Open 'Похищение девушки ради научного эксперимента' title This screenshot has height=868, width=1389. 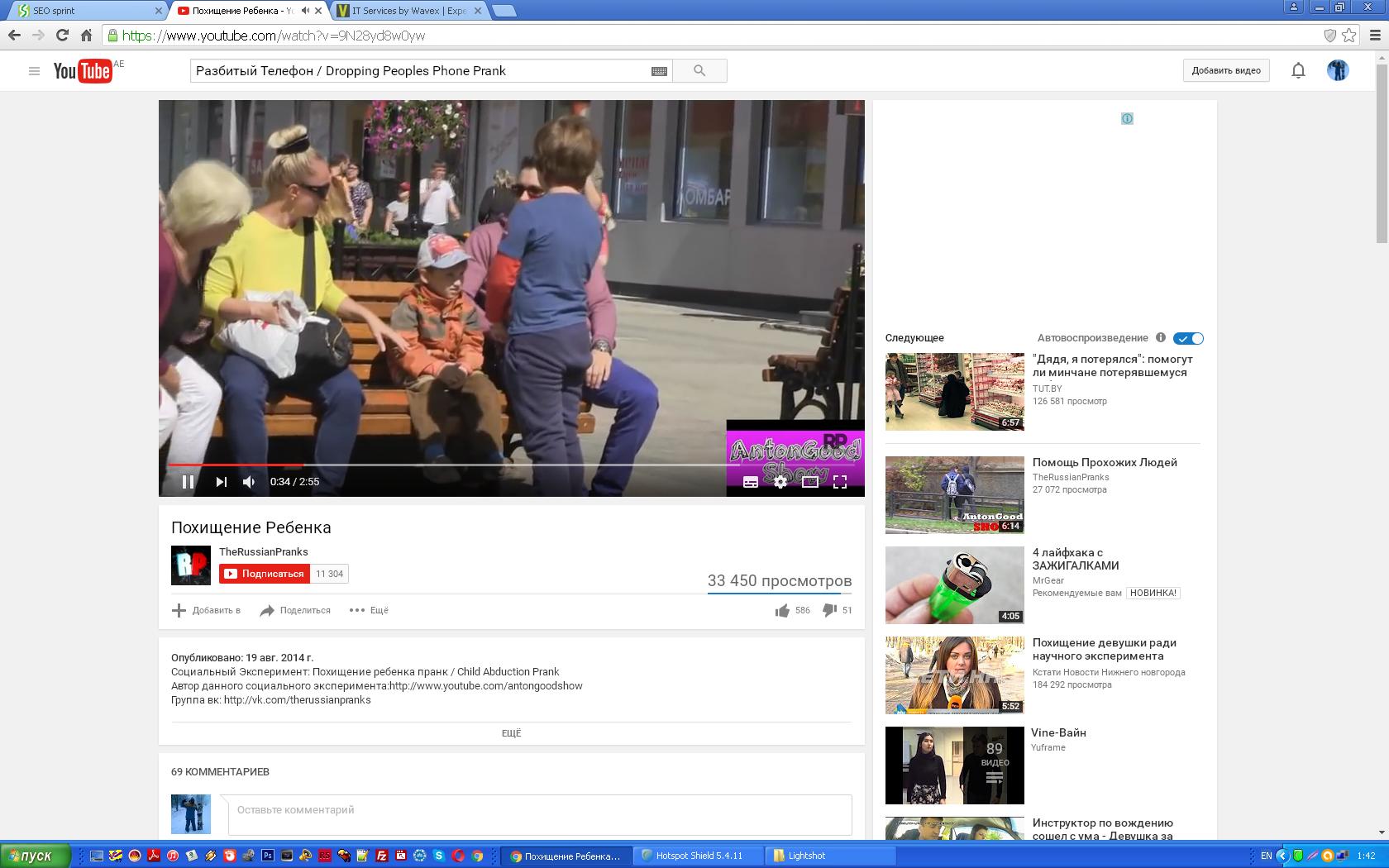click(1105, 650)
